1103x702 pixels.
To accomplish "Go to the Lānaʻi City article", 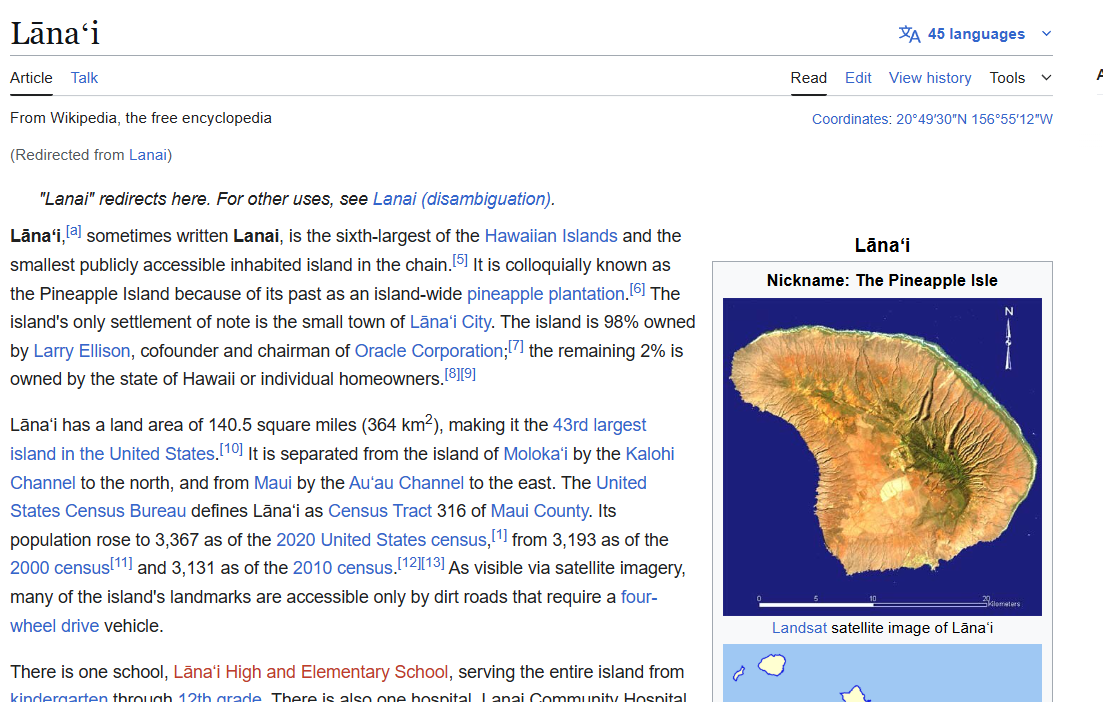I will coord(450,322).
